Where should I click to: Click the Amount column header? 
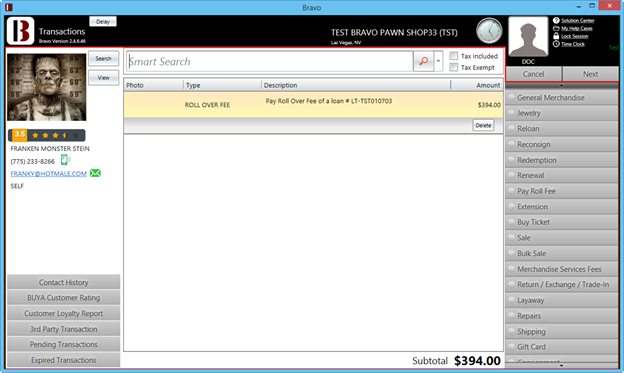(477, 85)
